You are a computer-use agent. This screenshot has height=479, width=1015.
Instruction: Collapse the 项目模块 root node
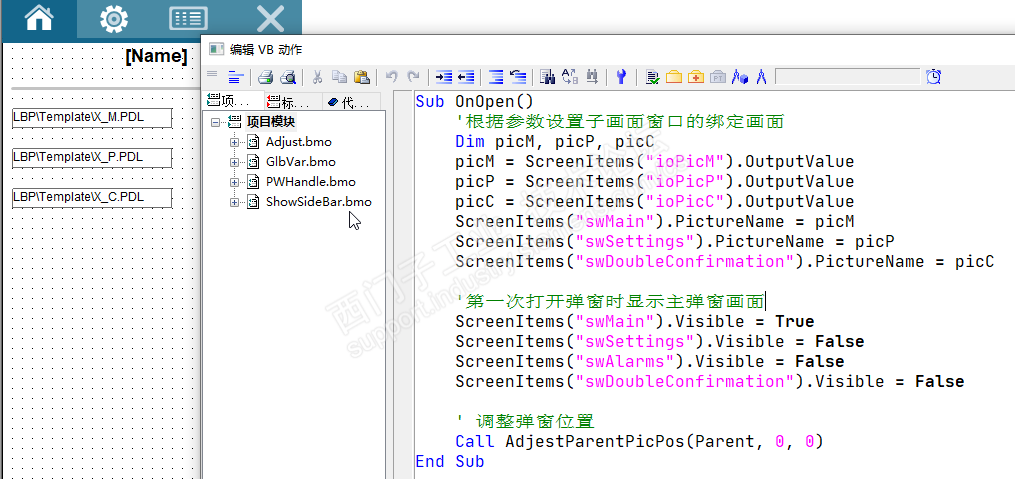click(216, 122)
